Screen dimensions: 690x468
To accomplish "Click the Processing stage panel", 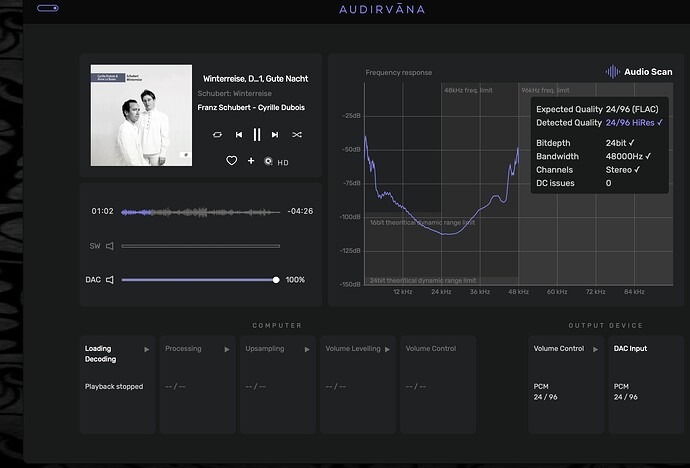I will pyautogui.click(x=195, y=382).
